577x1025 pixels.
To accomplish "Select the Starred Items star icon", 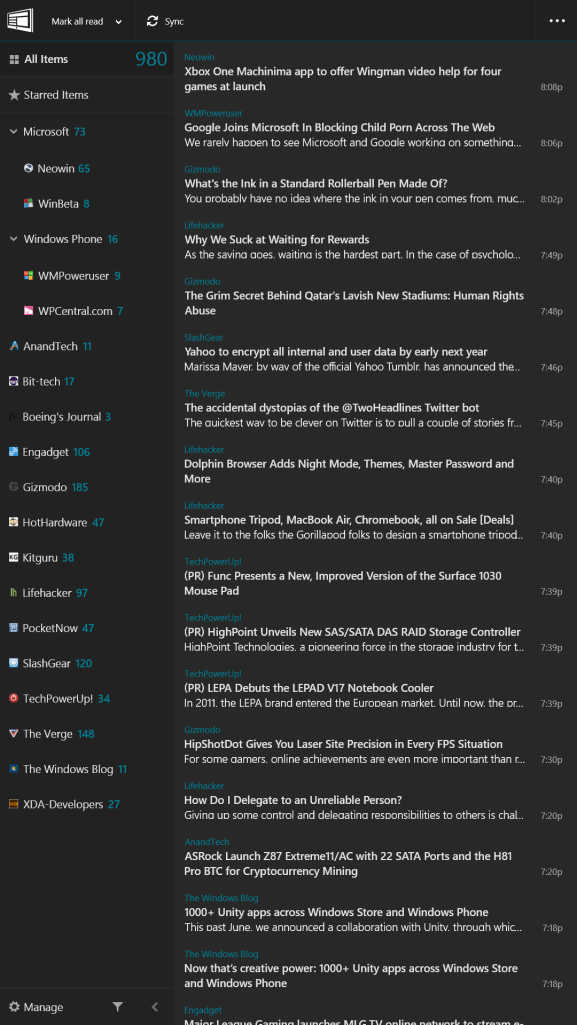I will coord(14,95).
